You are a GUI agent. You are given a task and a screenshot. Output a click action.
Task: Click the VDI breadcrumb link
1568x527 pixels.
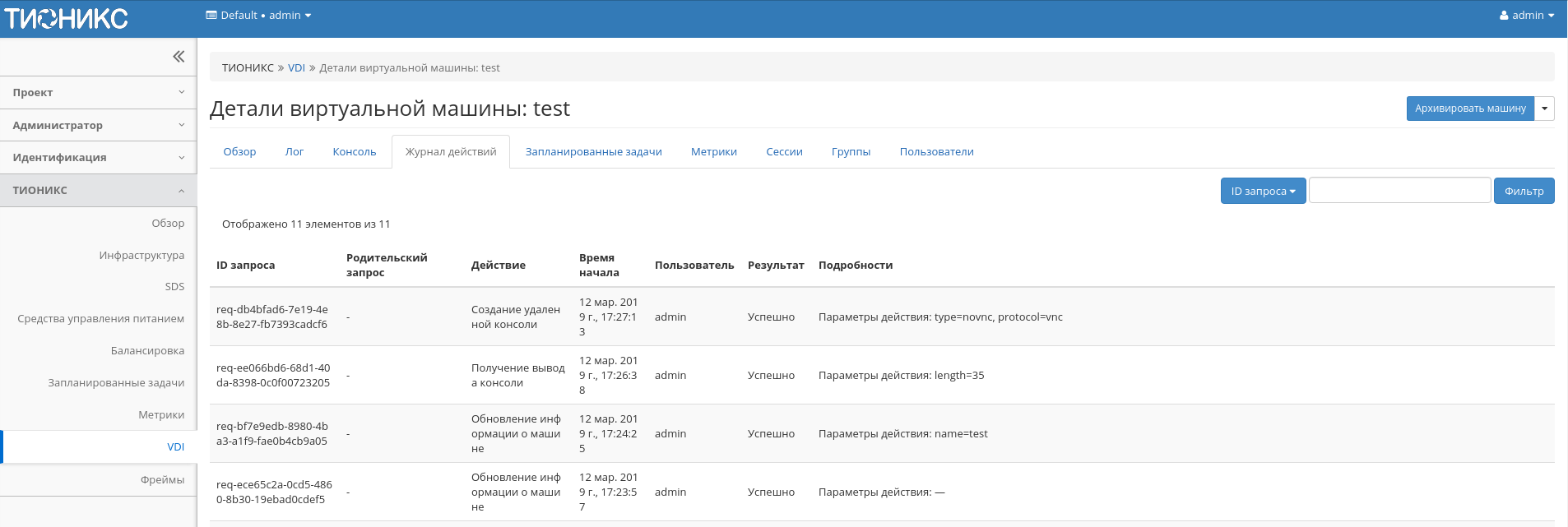[296, 68]
